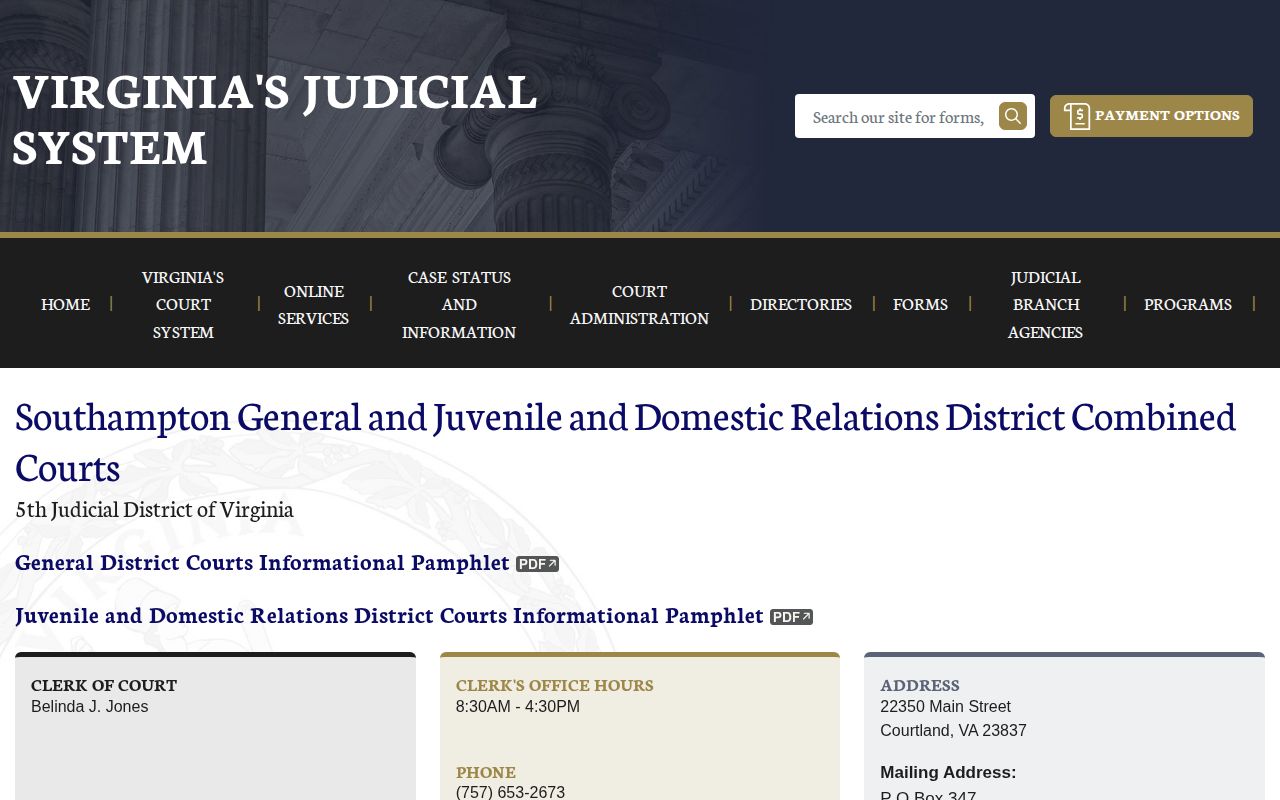The width and height of the screenshot is (1280, 800).
Task: Click the PDF badge after Juvenile and Domestic Relations Pamphlet
Action: [791, 617]
